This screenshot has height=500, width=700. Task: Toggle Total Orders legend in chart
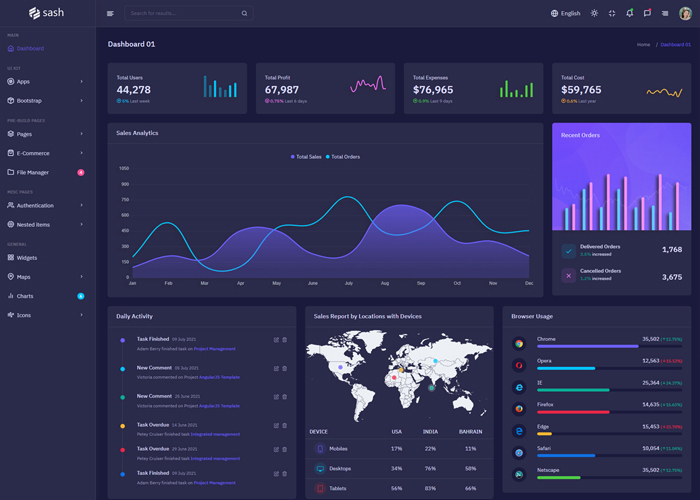(343, 157)
